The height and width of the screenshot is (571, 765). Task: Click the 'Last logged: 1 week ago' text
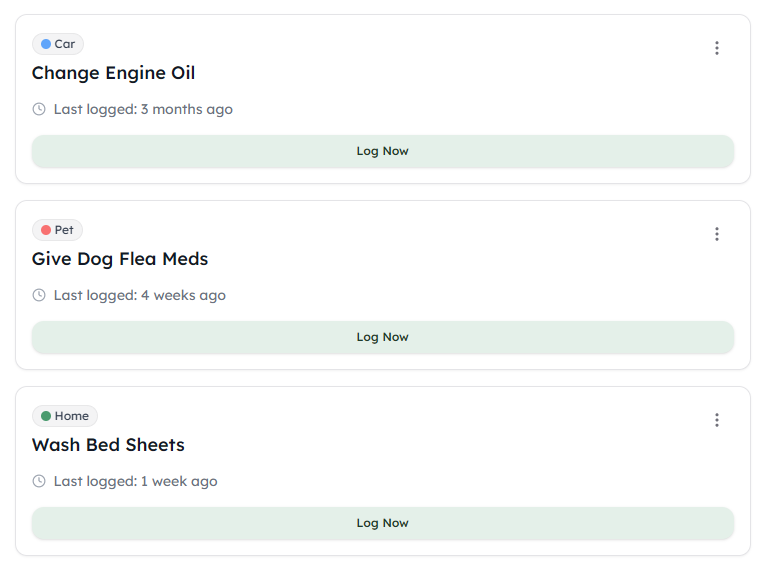135,481
